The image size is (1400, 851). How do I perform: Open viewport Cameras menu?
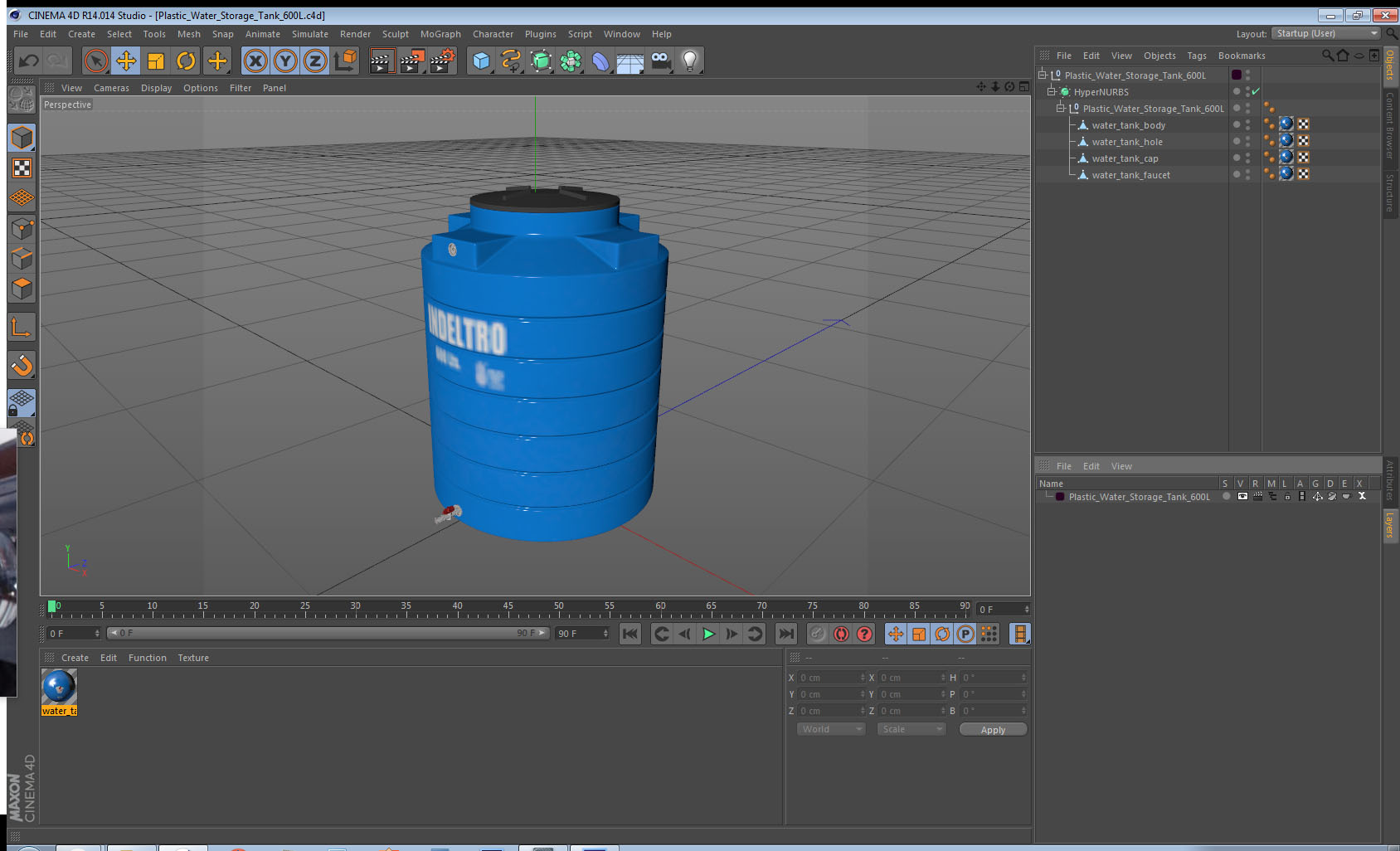pos(111,88)
